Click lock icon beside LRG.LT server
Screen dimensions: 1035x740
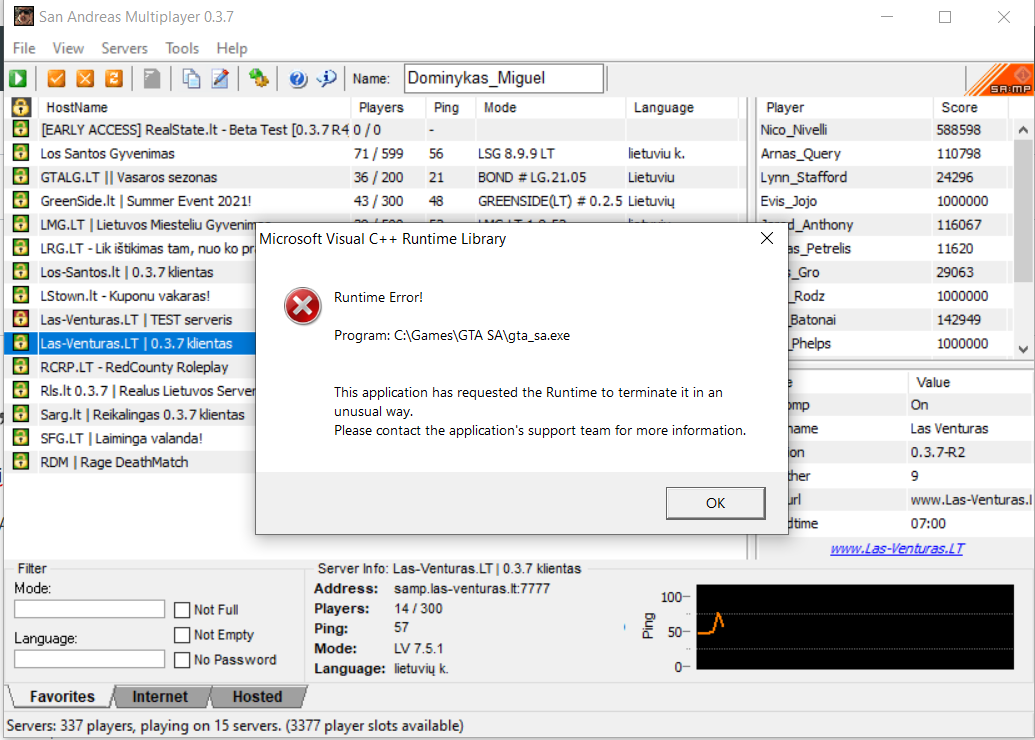pos(21,248)
